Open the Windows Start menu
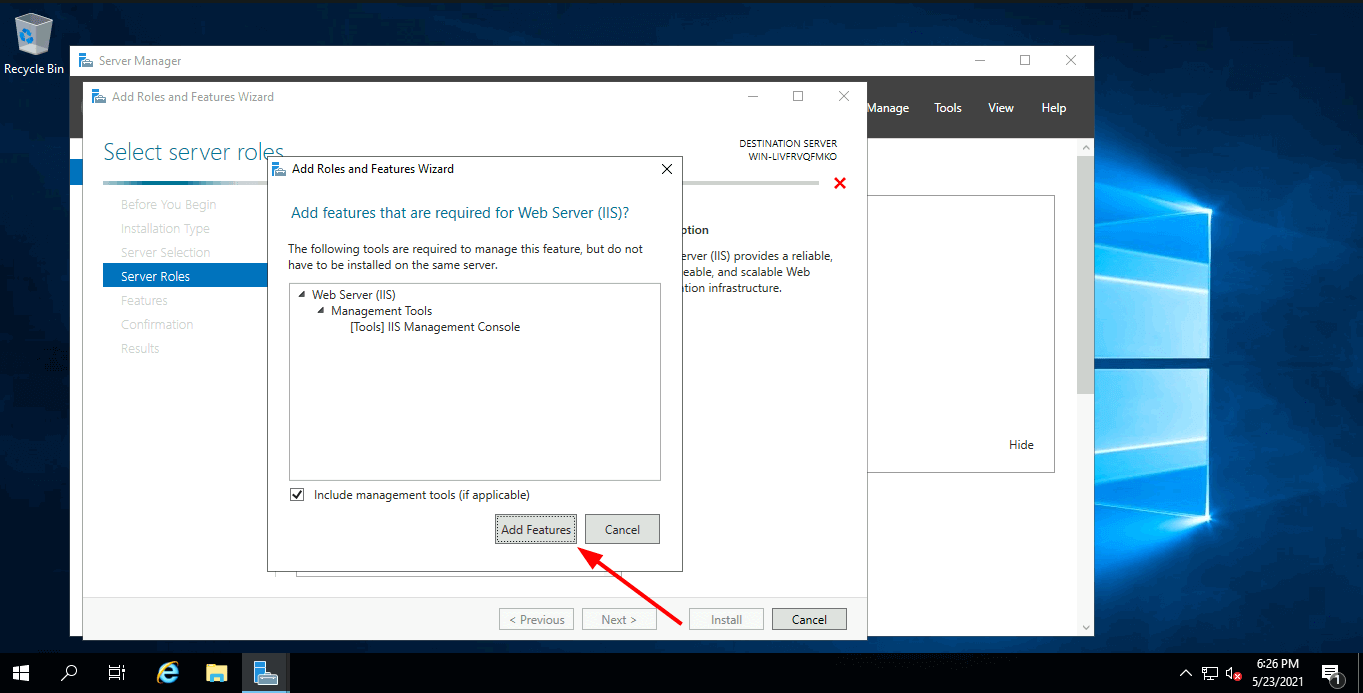1363x693 pixels. click(20, 673)
